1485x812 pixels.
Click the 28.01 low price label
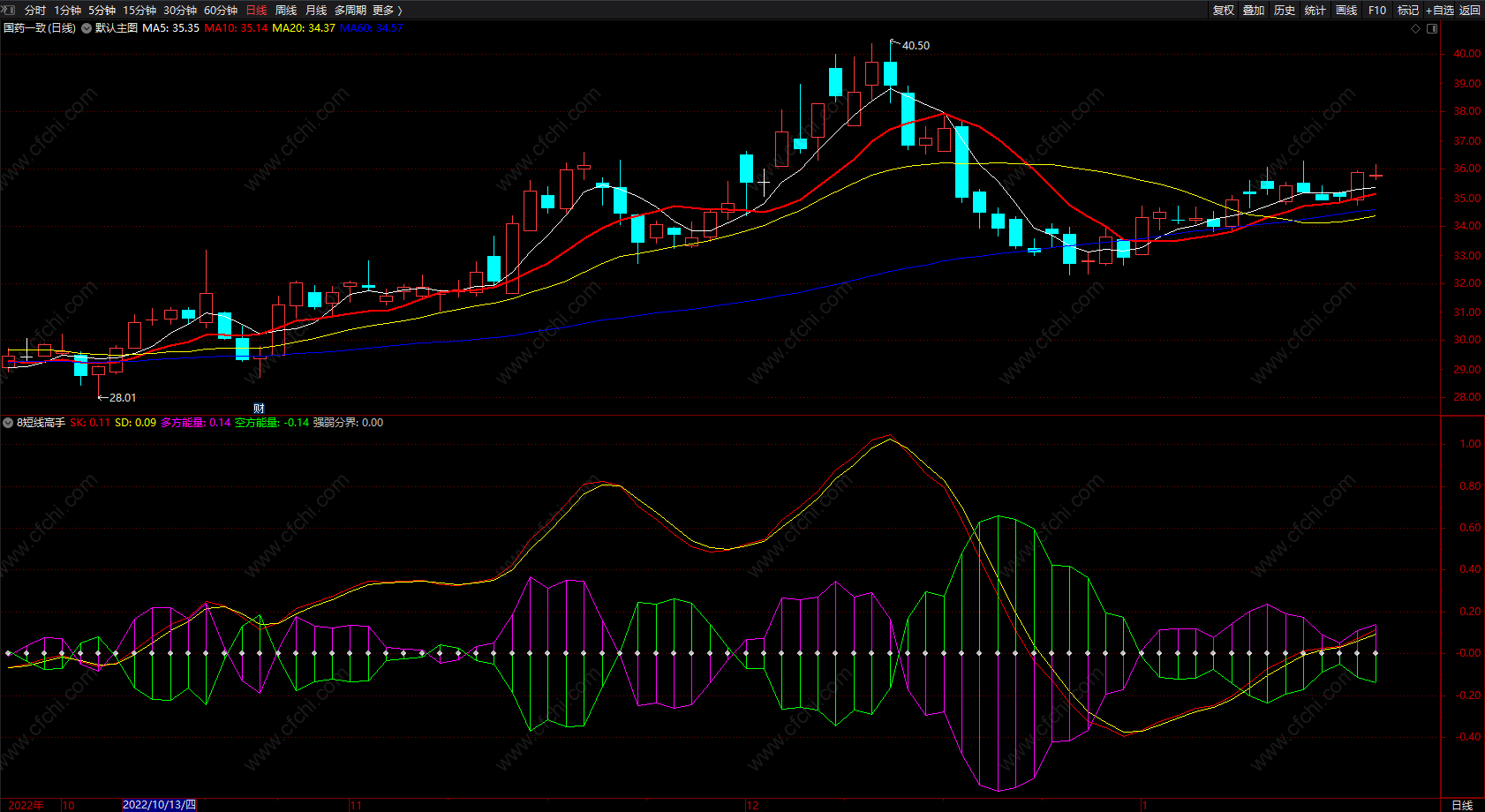(123, 398)
